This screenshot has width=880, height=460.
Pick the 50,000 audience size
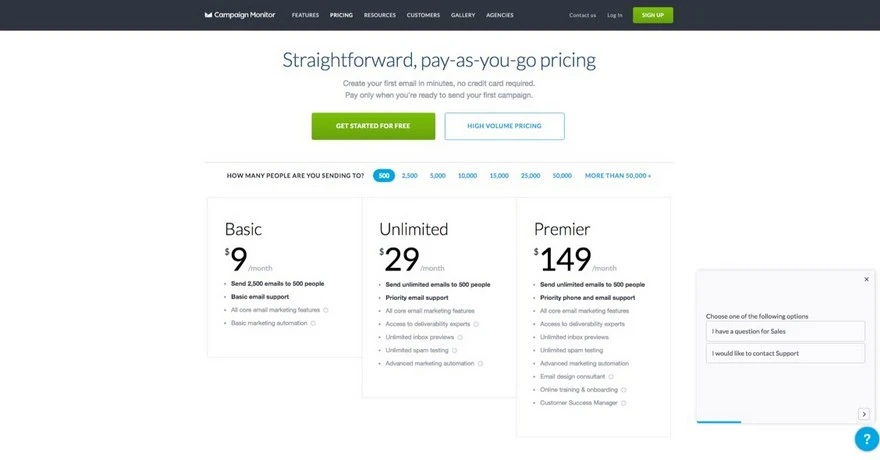(562, 176)
